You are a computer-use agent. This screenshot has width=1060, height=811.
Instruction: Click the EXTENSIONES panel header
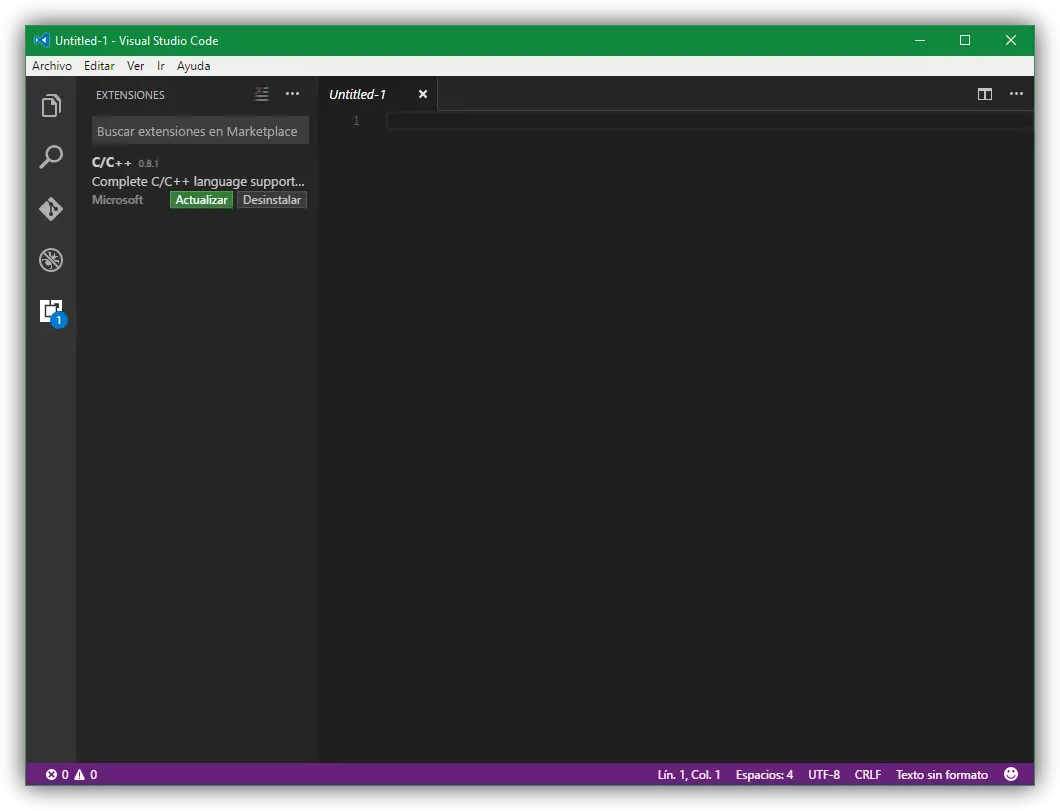point(130,95)
